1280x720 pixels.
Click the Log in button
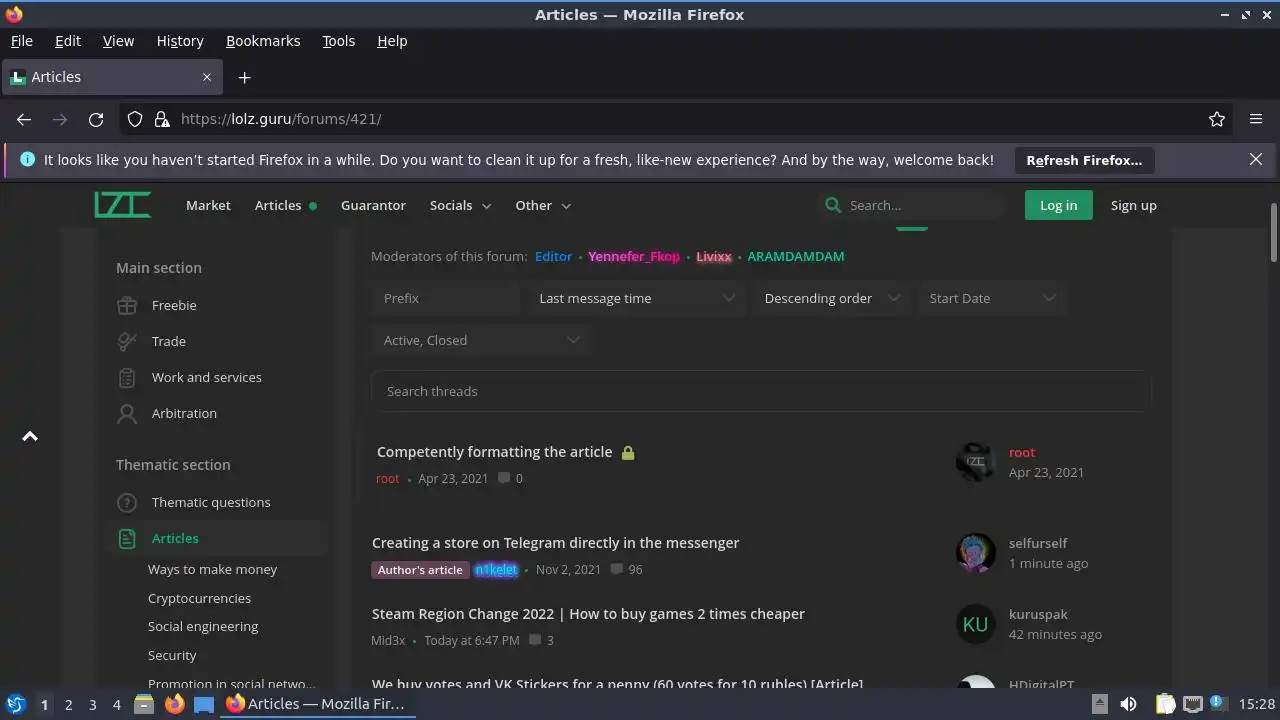click(x=1058, y=205)
